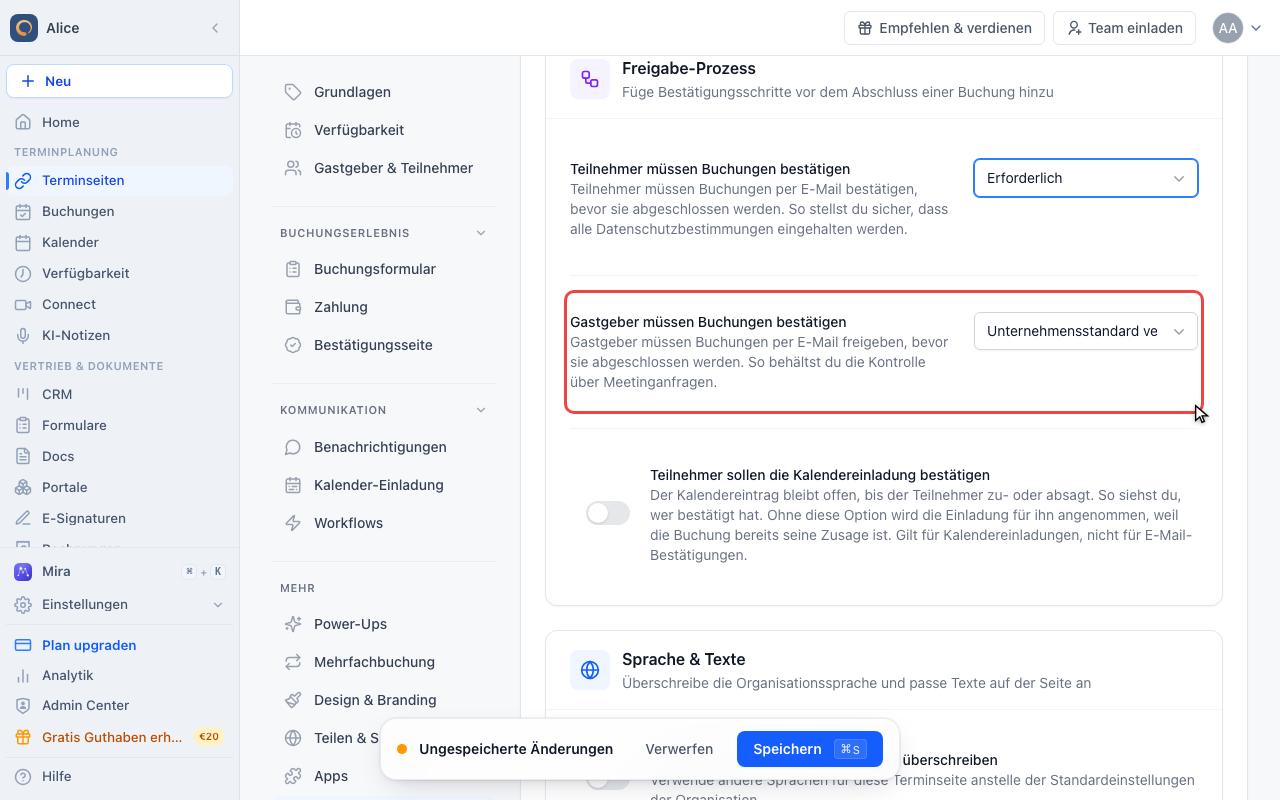
Task: Expand the Einstellungen chevron in sidebar
Action: coord(218,605)
